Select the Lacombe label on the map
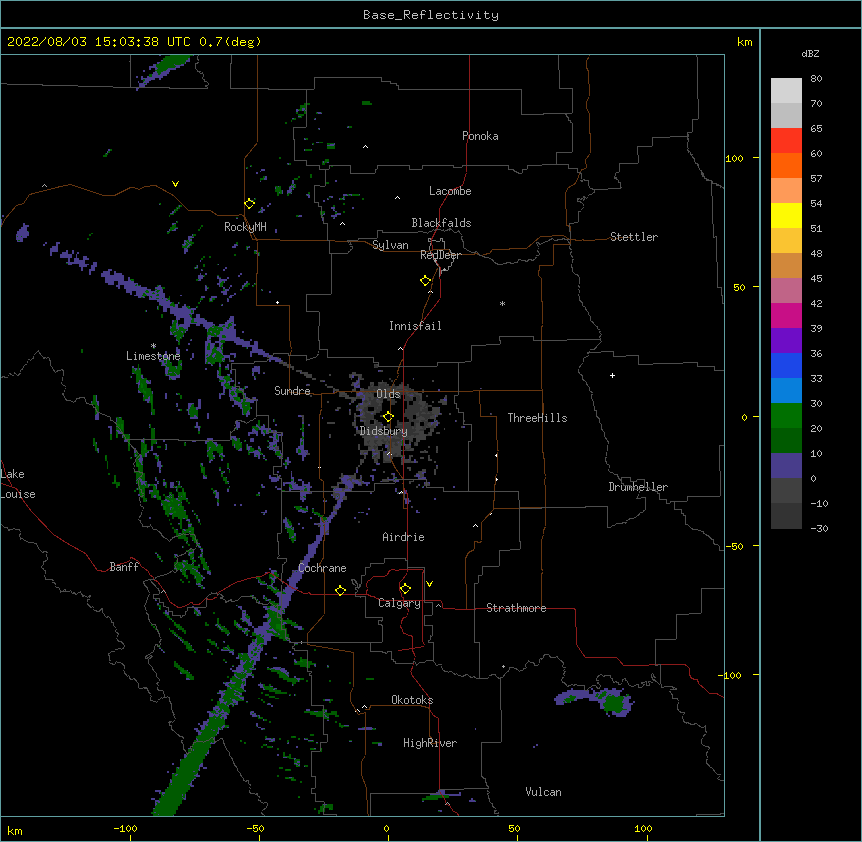The width and height of the screenshot is (862, 842). pos(450,191)
